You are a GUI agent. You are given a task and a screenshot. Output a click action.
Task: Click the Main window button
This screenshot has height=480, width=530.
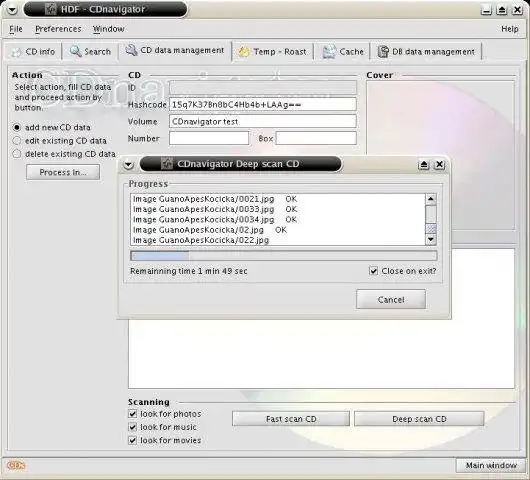491,465
